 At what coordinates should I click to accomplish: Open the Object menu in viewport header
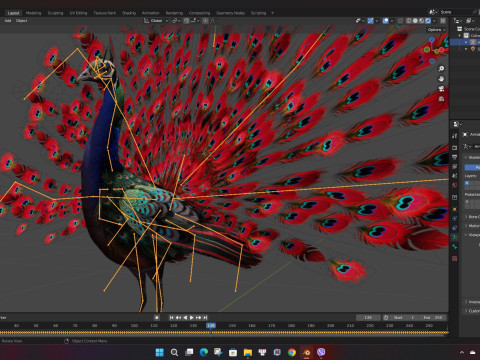point(21,21)
